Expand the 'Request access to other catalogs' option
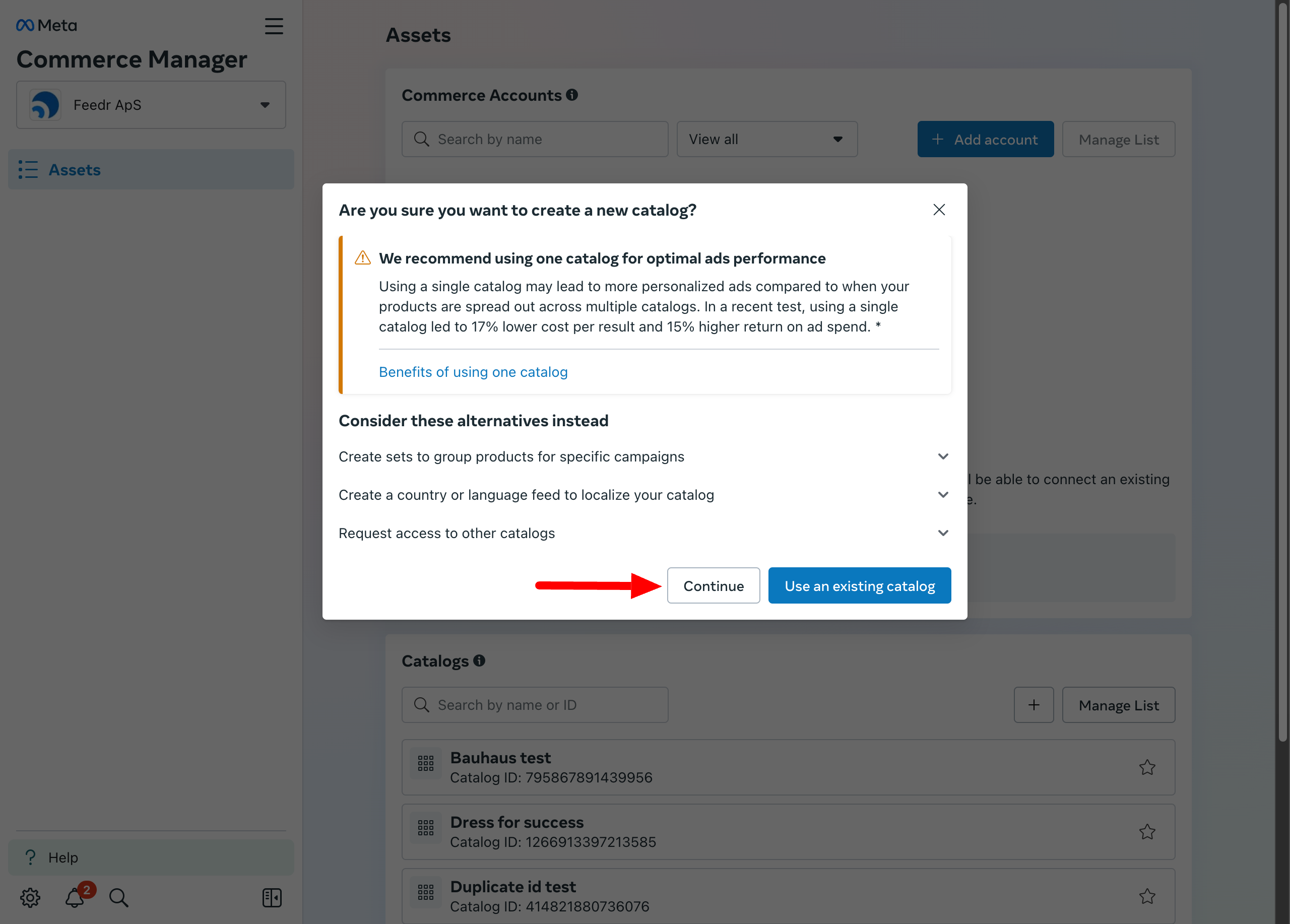 pyautogui.click(x=940, y=532)
